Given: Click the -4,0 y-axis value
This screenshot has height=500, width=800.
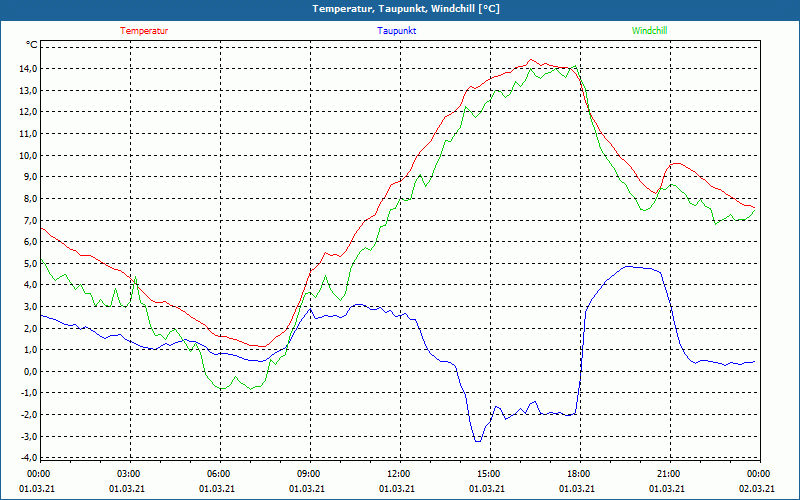Looking at the screenshot, I should point(29,458).
